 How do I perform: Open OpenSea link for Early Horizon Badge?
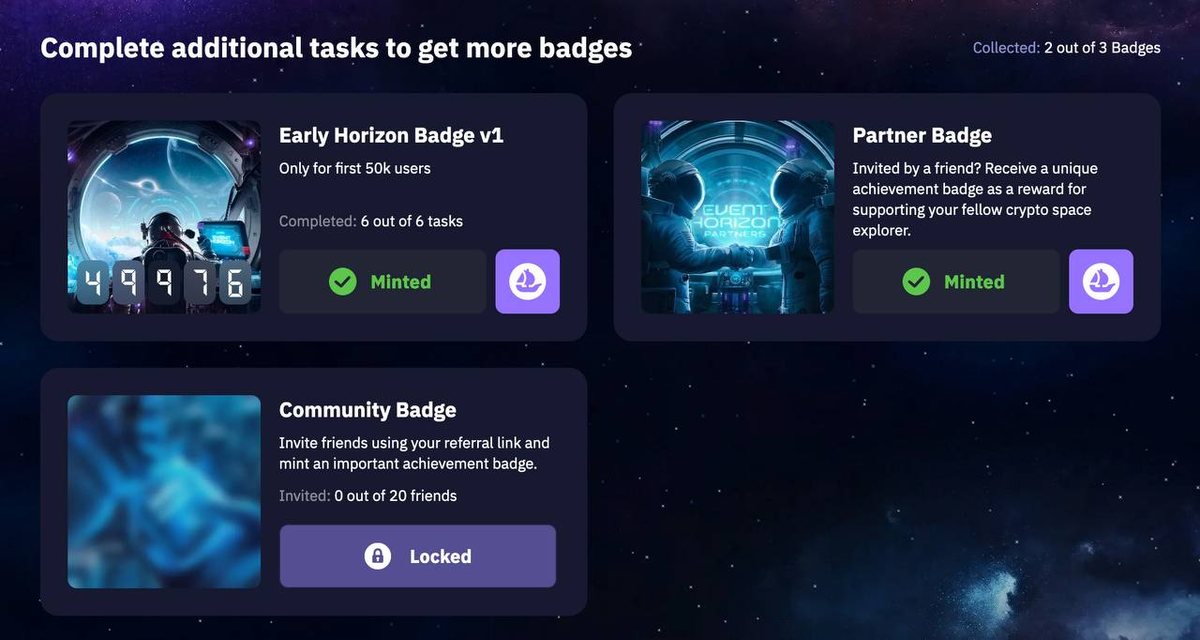pyautogui.click(x=528, y=282)
